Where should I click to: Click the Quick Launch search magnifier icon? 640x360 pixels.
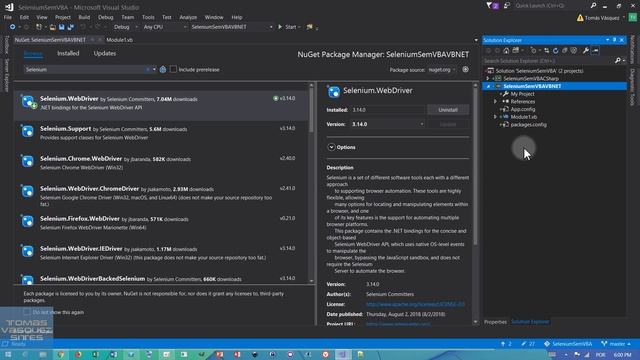tap(593, 6)
